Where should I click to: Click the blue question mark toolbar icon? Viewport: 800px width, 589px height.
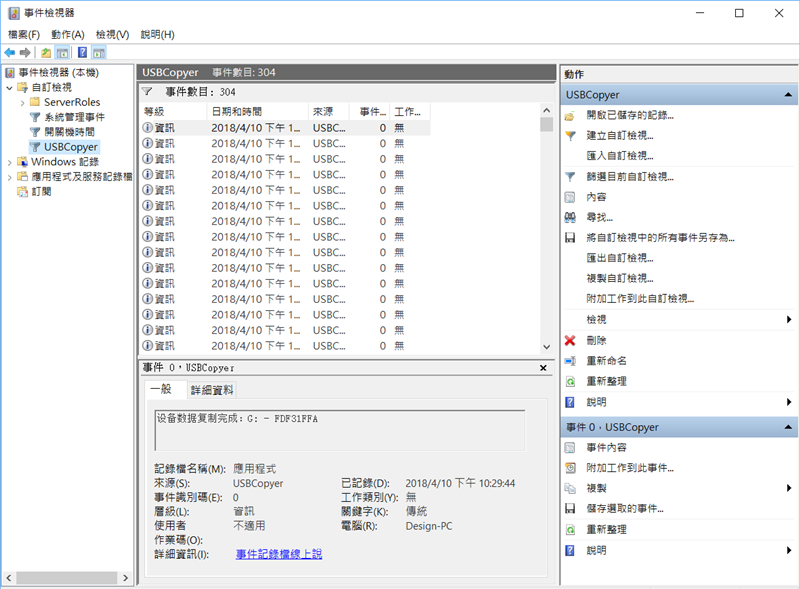pos(82,52)
